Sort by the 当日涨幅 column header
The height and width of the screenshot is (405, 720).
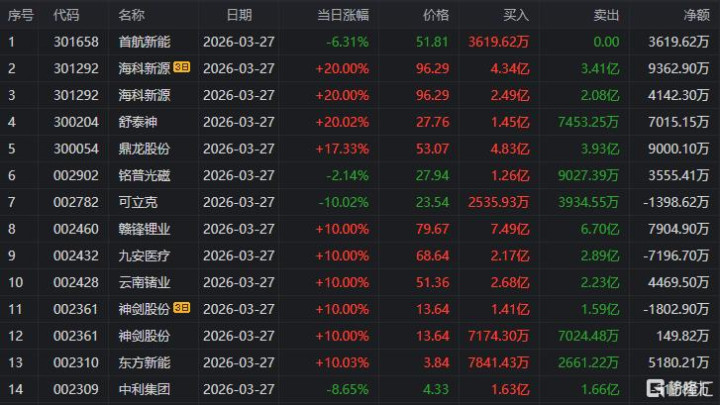click(x=343, y=15)
